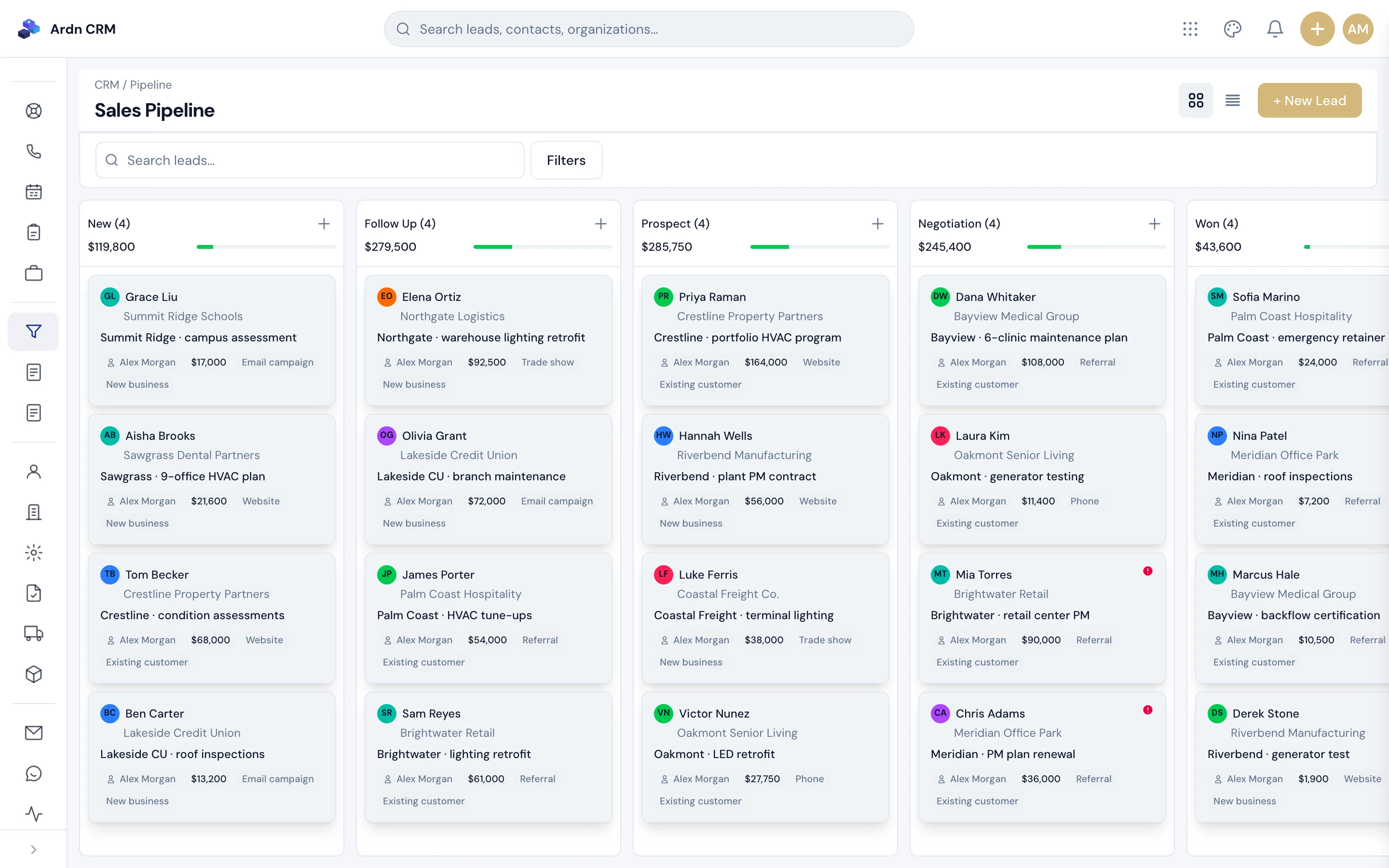Open the organizations building sidebar icon
Image resolution: width=1389 pixels, height=868 pixels.
33,512
